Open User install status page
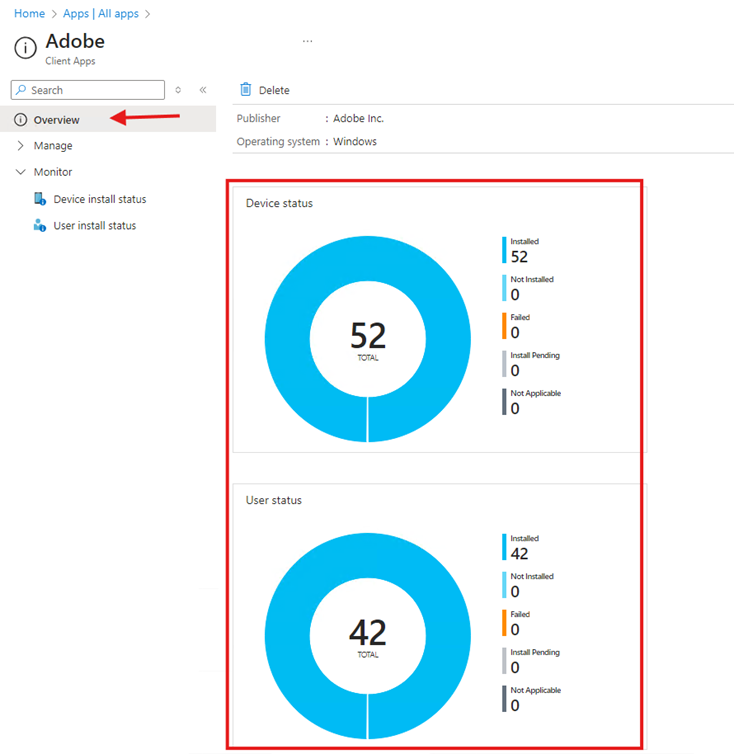Image resolution: width=734 pixels, height=754 pixels. pos(95,226)
